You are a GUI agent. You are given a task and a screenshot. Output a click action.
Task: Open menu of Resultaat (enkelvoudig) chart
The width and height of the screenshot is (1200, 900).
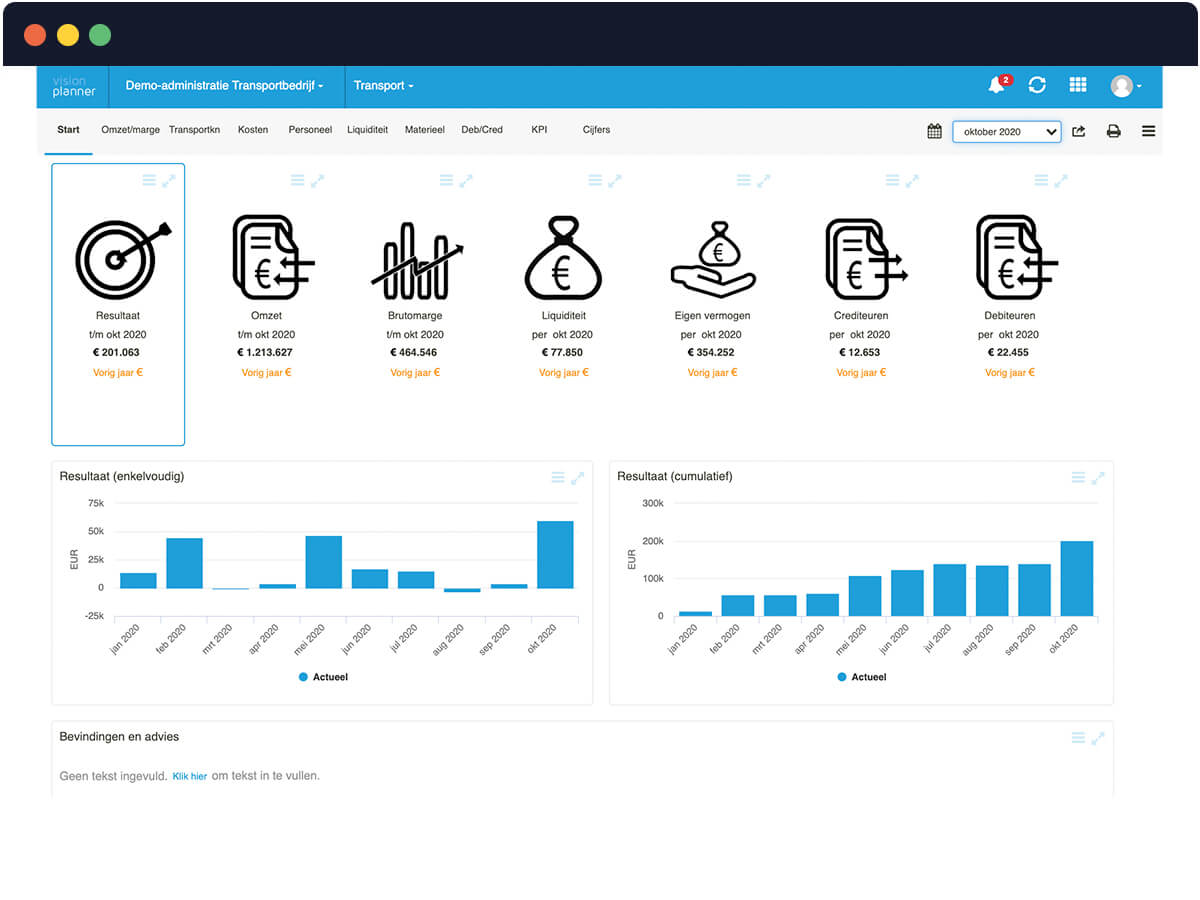pos(558,478)
